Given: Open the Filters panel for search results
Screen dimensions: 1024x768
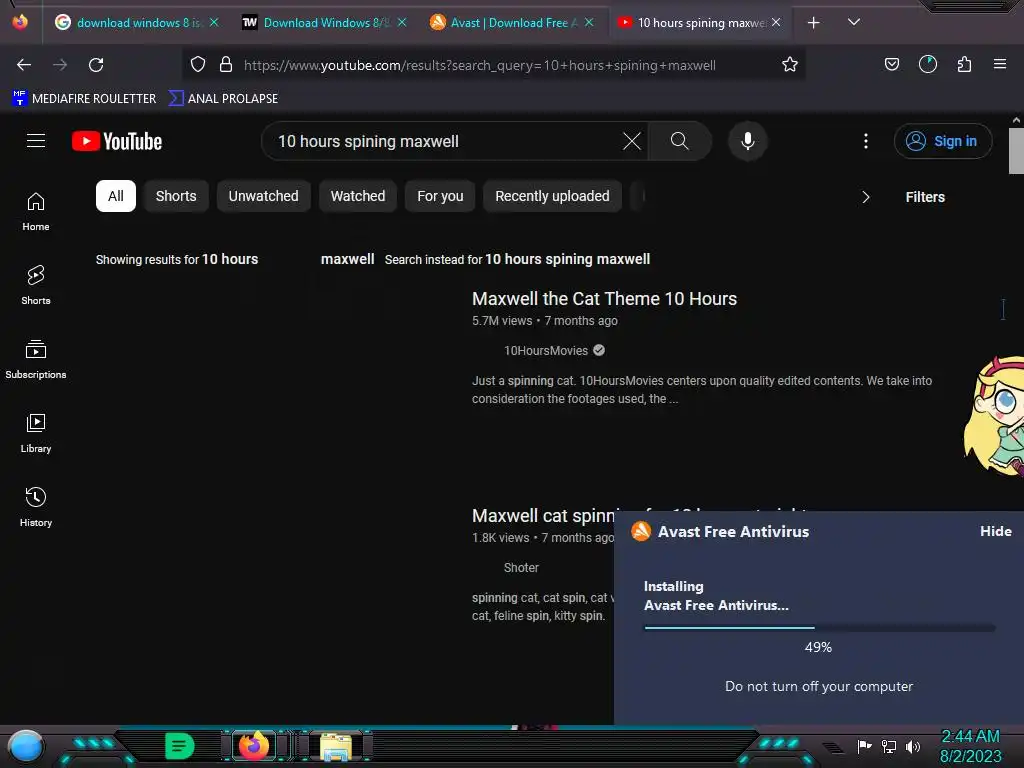Looking at the screenshot, I should pos(925,197).
